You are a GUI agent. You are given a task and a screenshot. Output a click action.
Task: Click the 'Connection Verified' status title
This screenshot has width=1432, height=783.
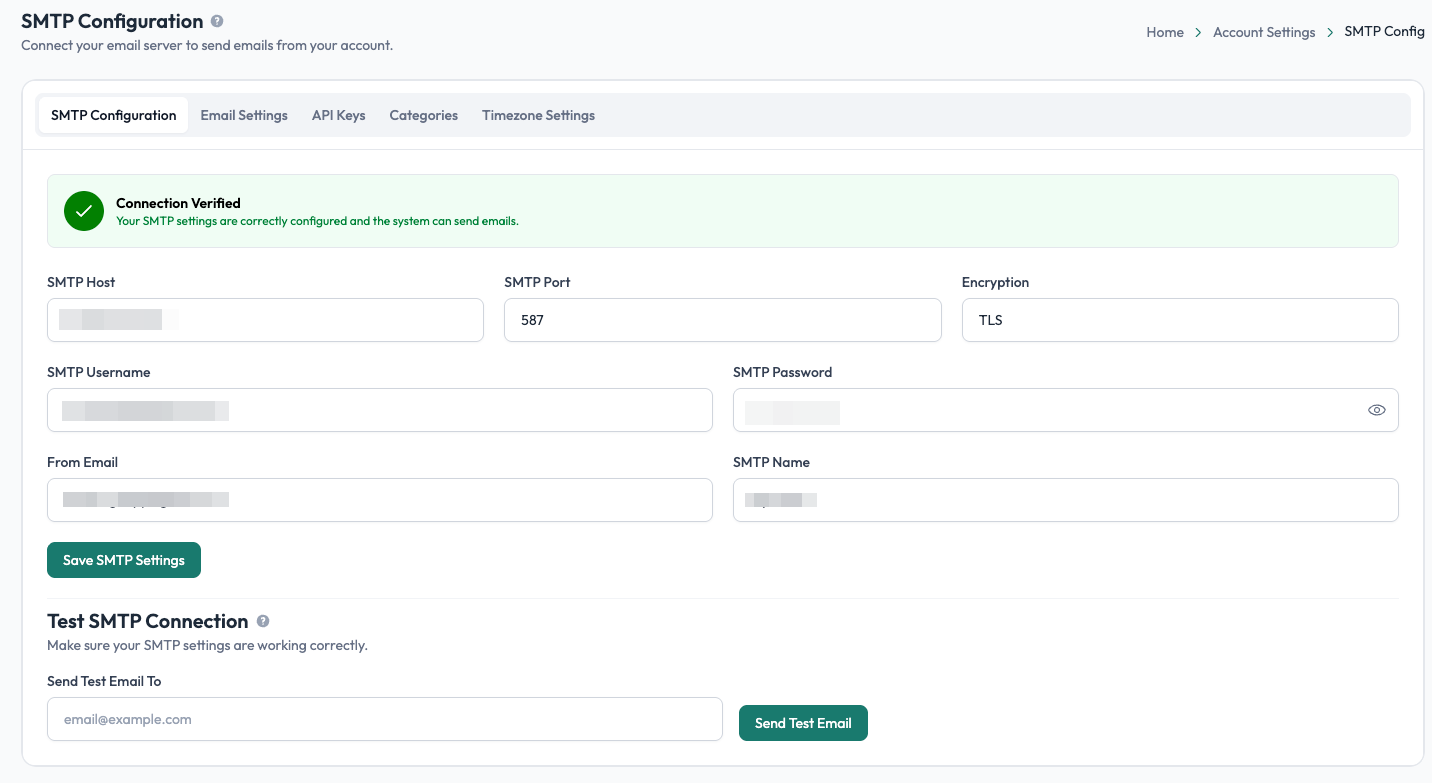178,203
